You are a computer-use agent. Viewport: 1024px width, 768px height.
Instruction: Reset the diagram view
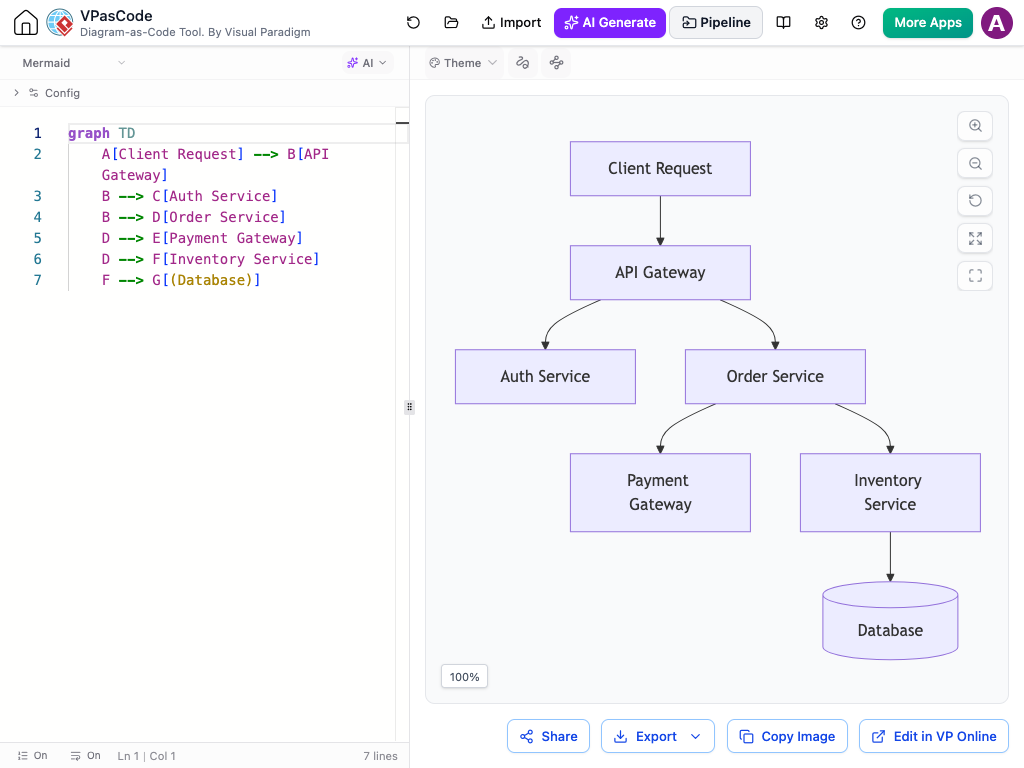tap(975, 200)
